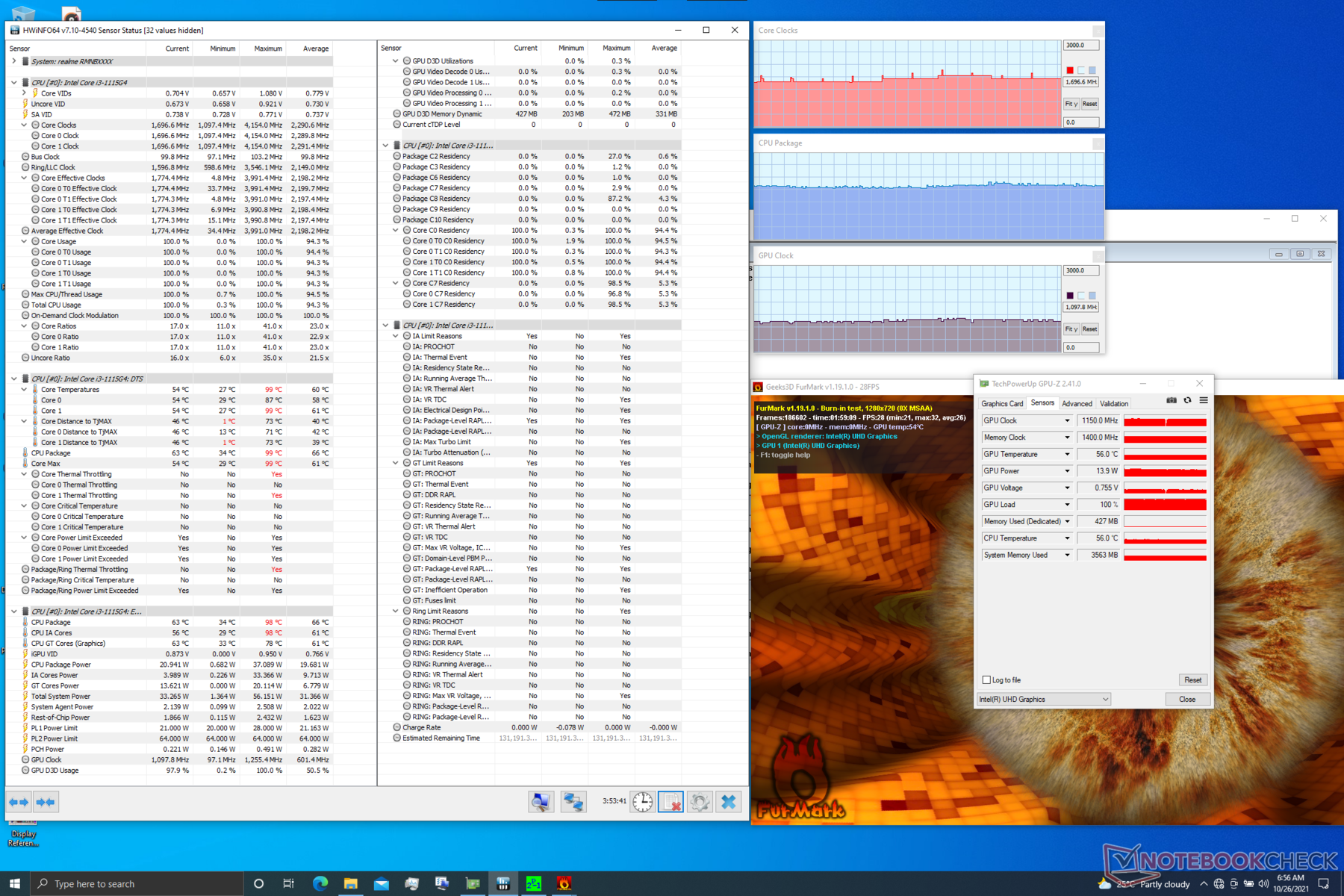1344x896 pixels.
Task: Collapse the GT Limit Reasons node
Action: pos(396,463)
